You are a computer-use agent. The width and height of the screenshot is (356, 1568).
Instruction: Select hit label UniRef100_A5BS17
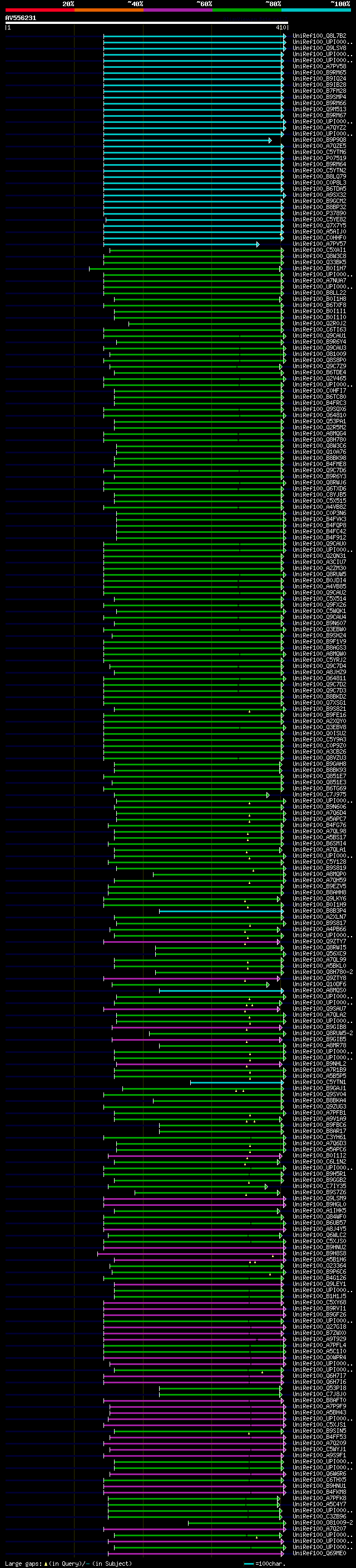[319, 838]
